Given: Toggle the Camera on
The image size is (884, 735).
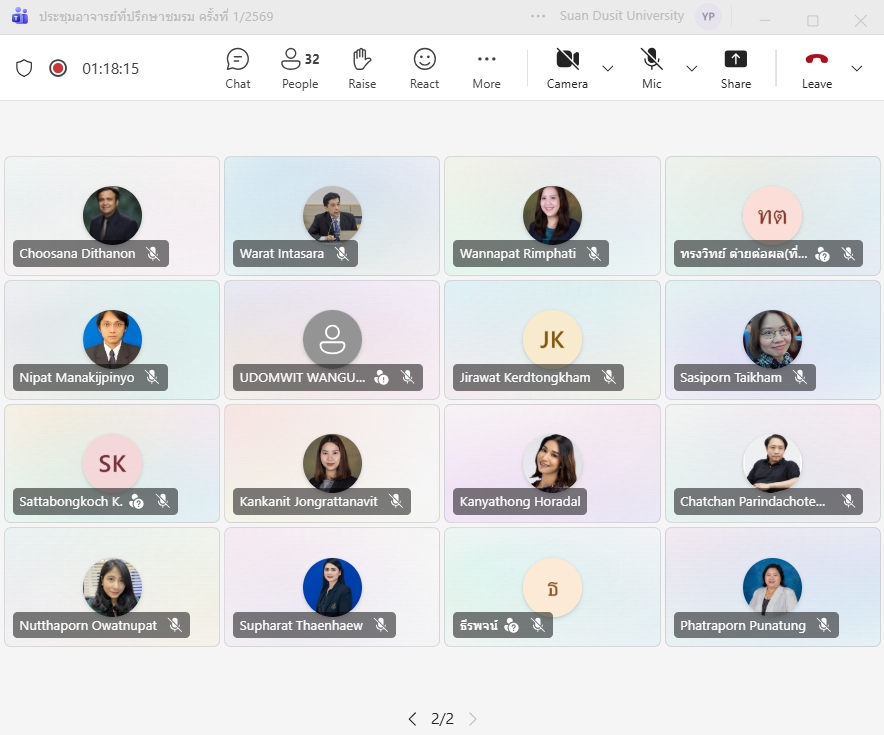Looking at the screenshot, I should [567, 69].
